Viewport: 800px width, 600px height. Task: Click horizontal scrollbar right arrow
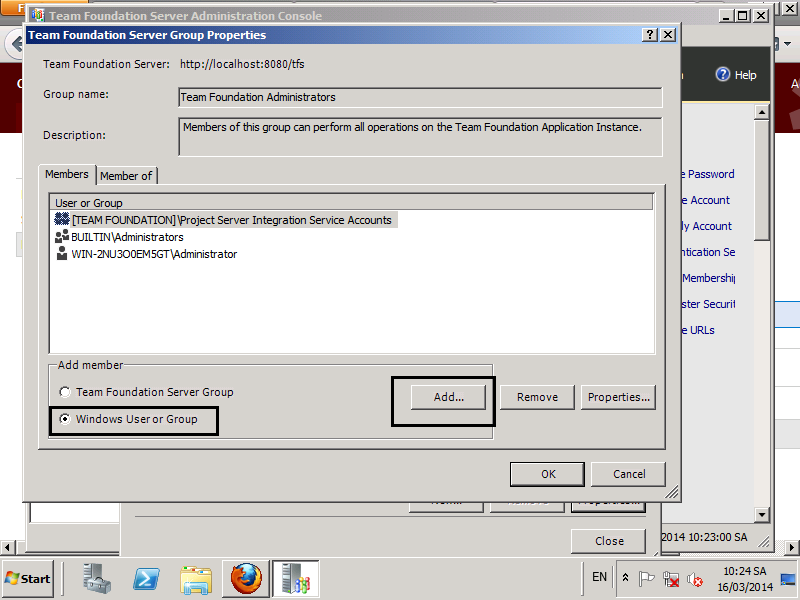[x=793, y=548]
